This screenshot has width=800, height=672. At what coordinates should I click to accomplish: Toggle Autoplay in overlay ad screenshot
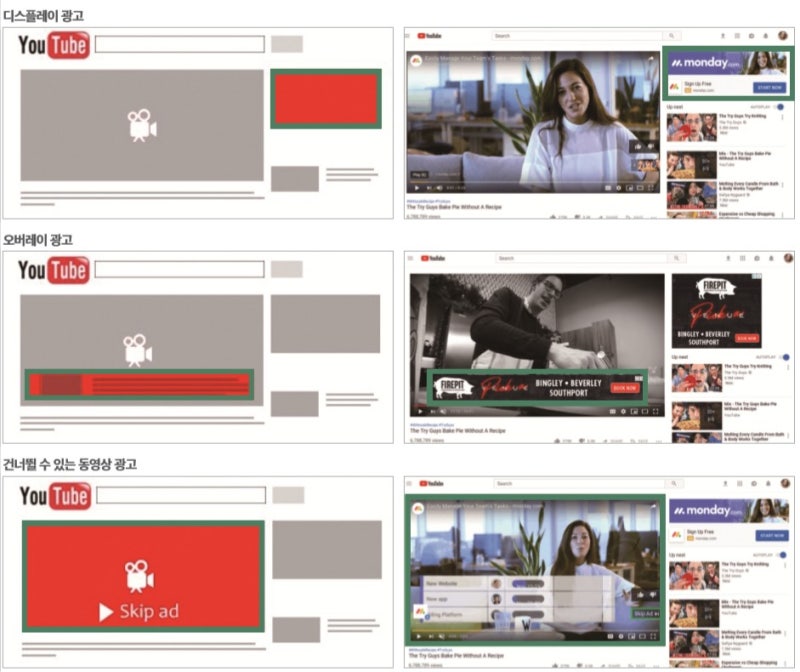point(785,357)
